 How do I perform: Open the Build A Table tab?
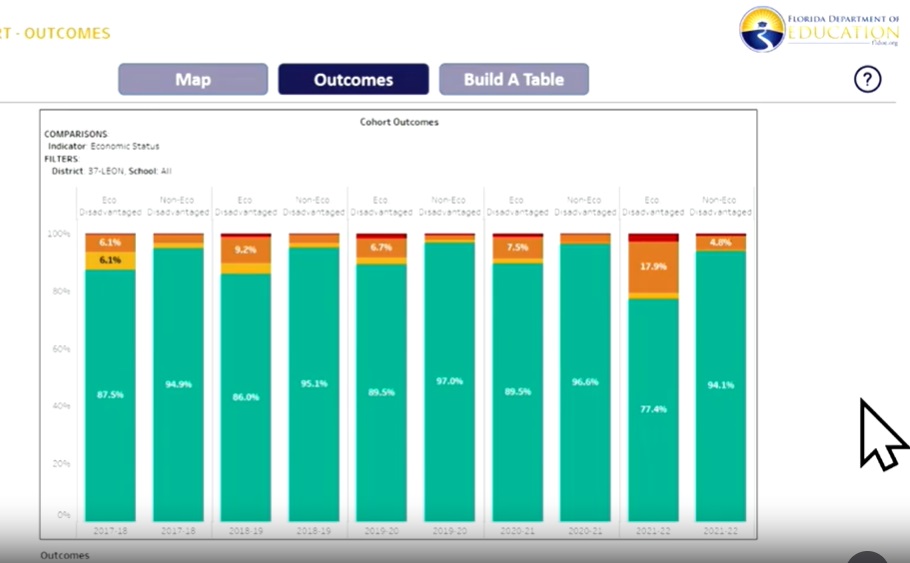point(513,80)
